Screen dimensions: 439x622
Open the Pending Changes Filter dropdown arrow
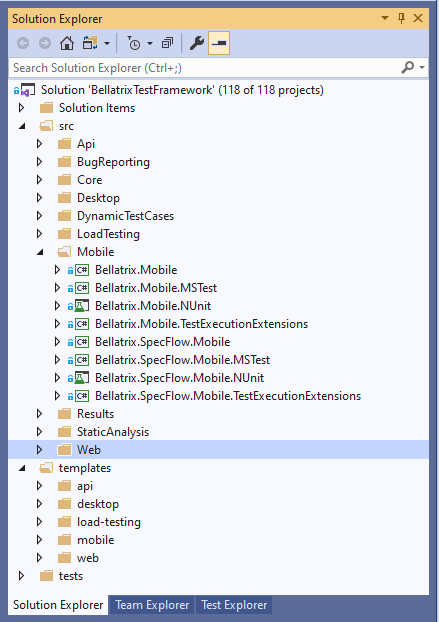tap(150, 43)
